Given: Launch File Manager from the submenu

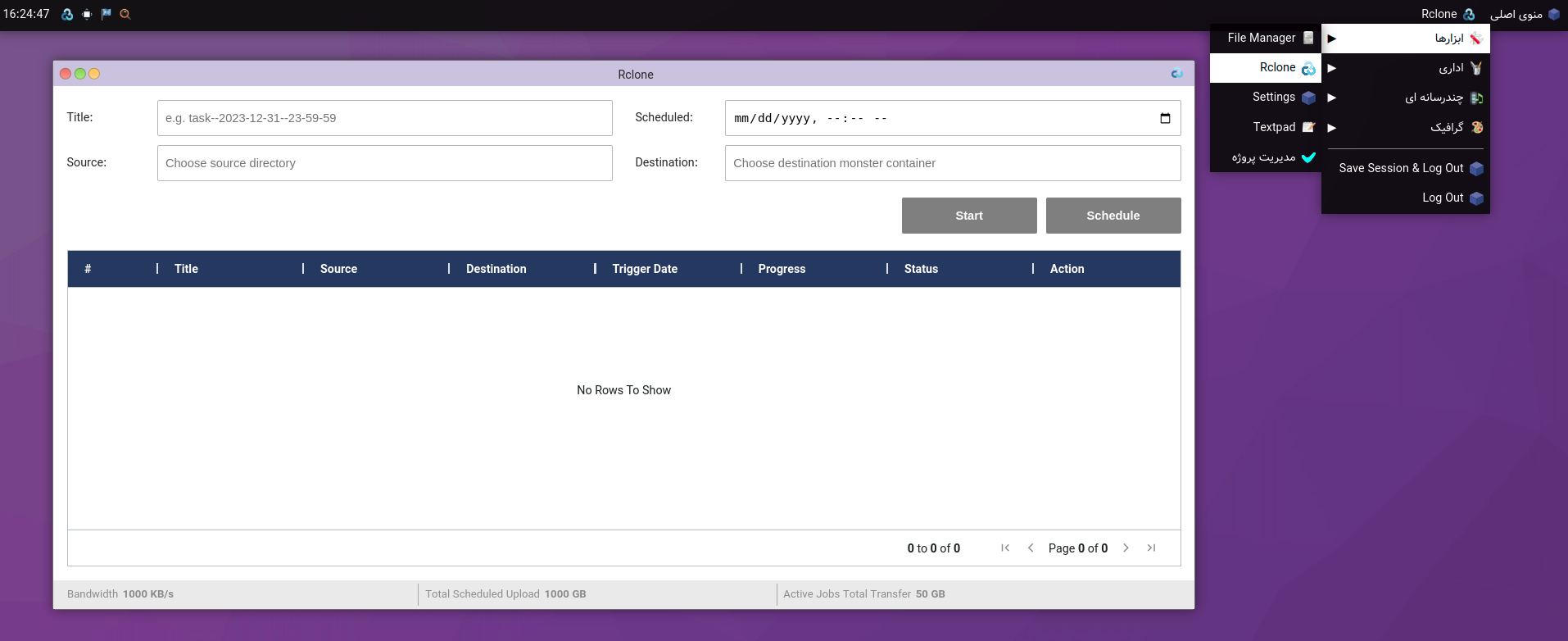Looking at the screenshot, I should (x=1266, y=38).
